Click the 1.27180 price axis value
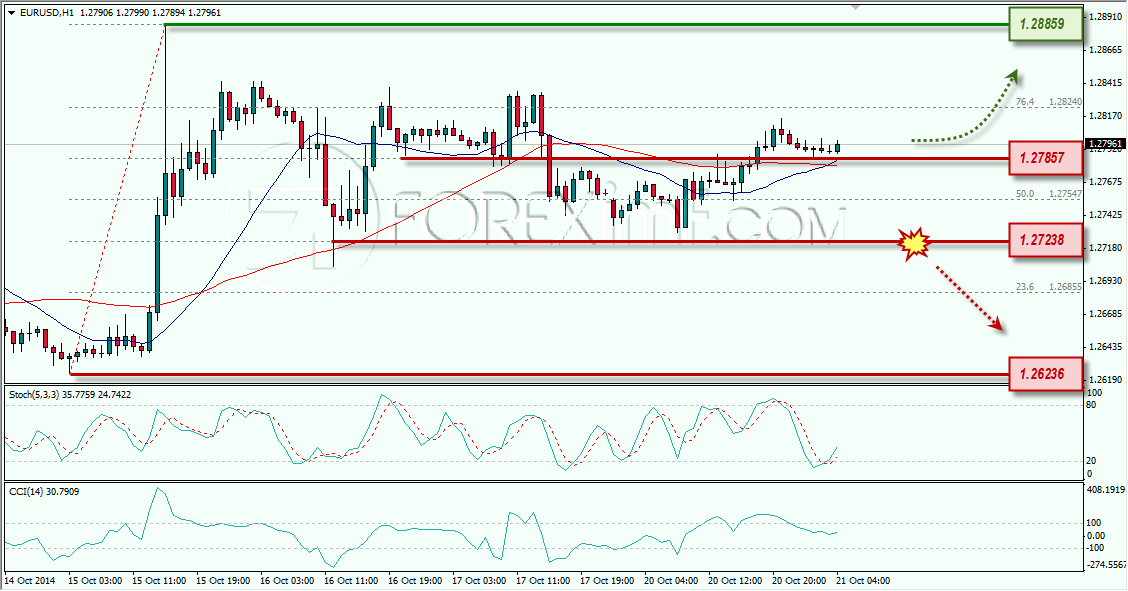Screen dimensions: 1128x591 tap(1106, 248)
